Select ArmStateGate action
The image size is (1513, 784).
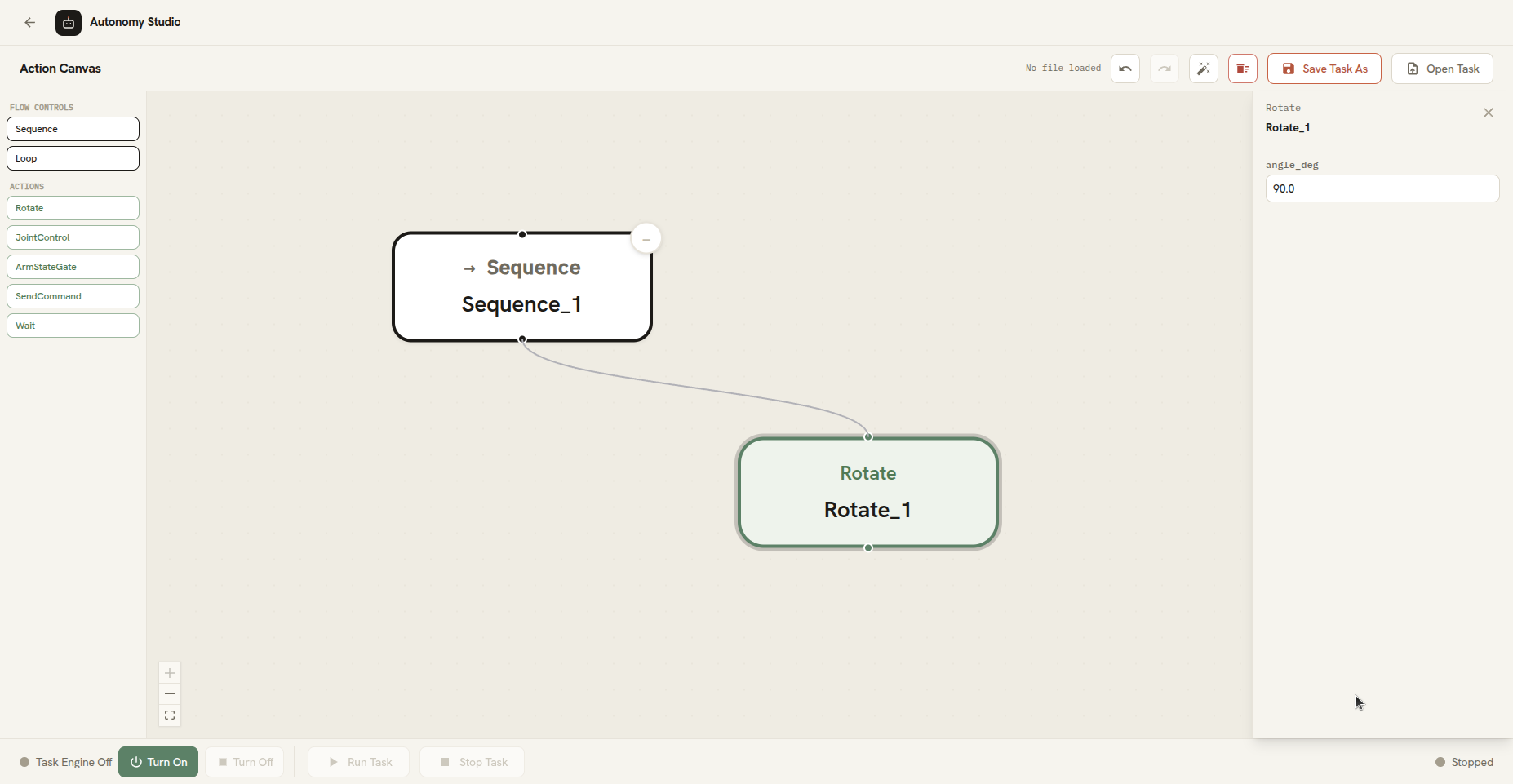[x=73, y=267]
